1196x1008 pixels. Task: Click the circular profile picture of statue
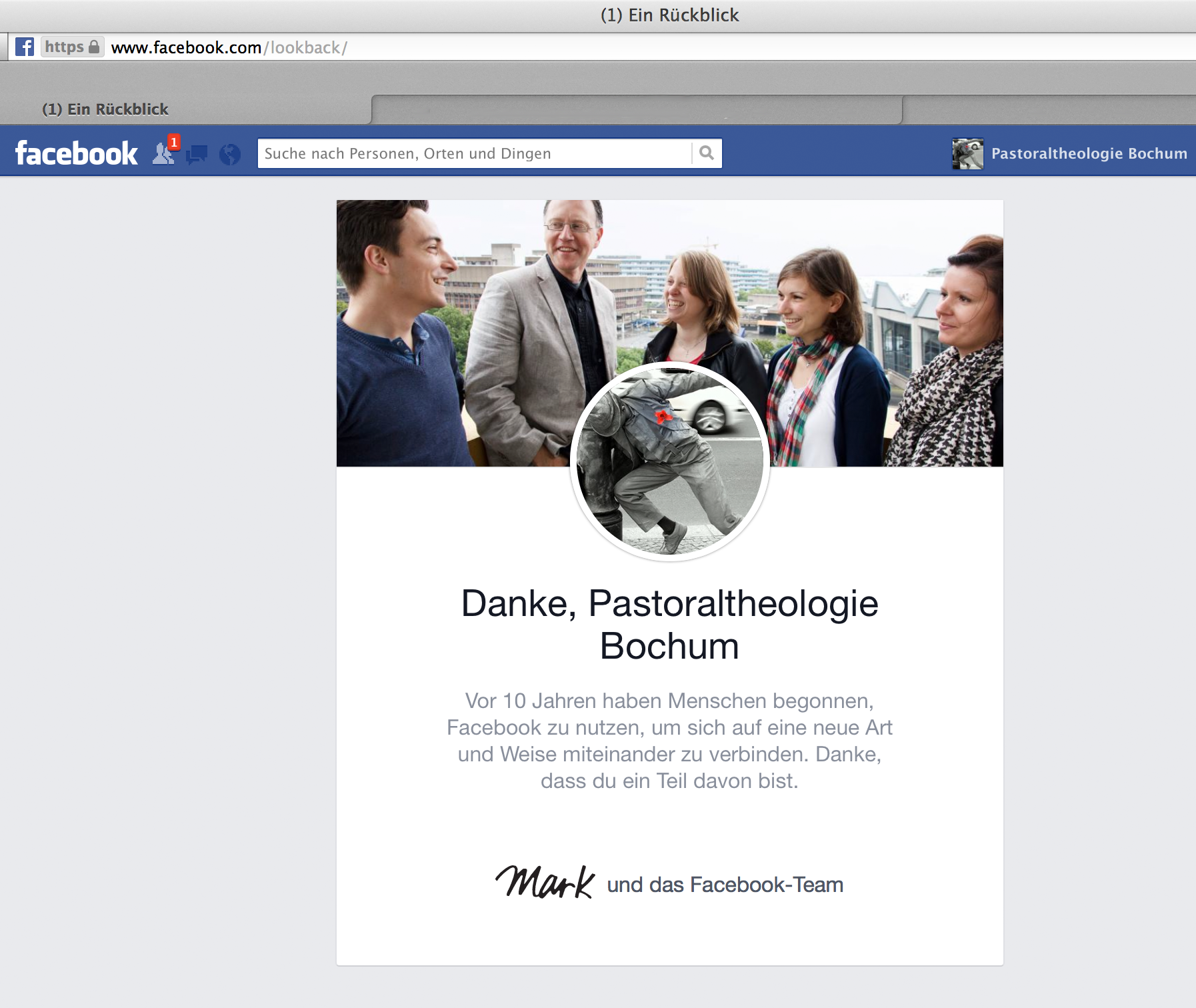(x=670, y=461)
